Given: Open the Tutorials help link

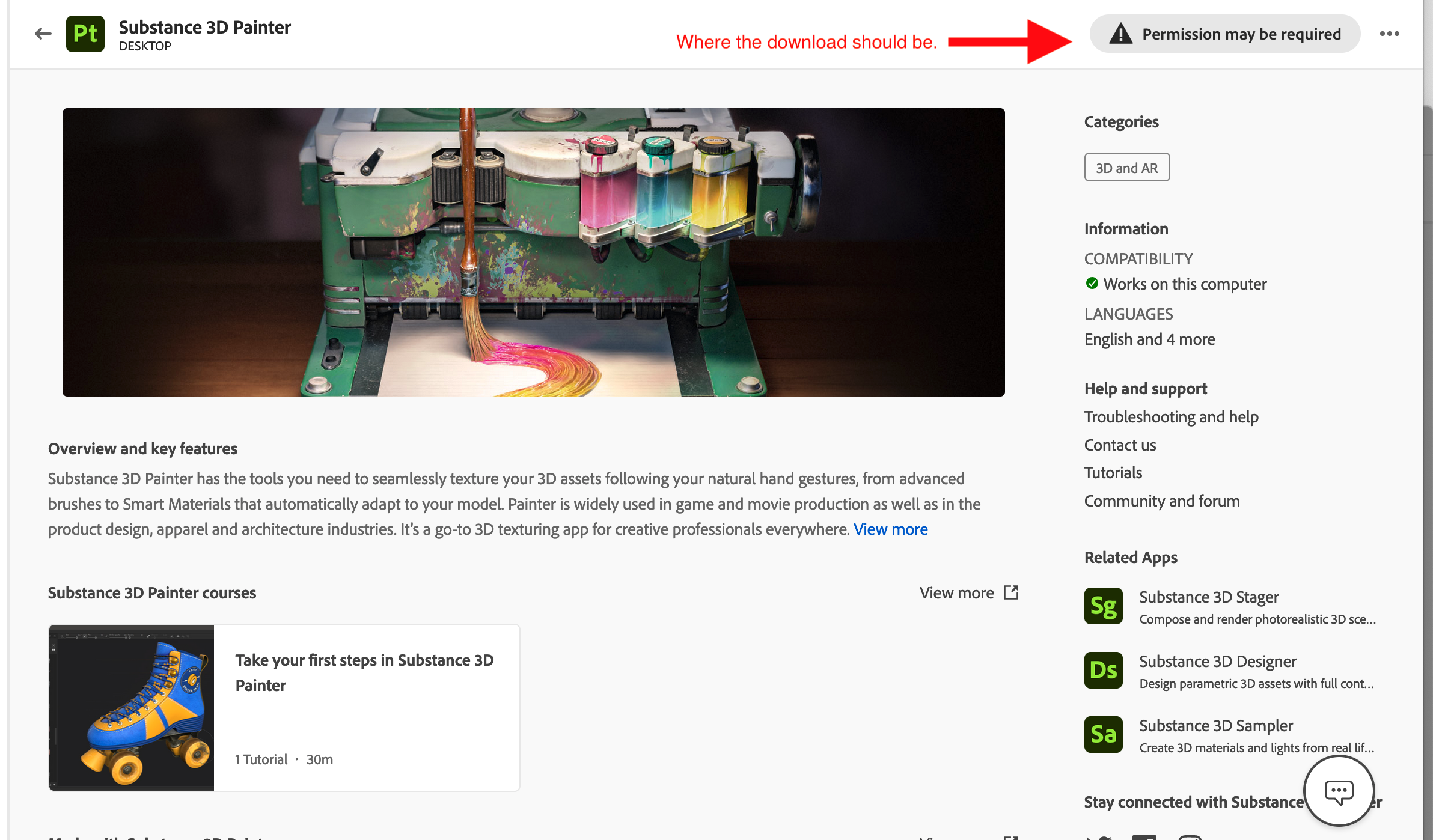Looking at the screenshot, I should tap(1113, 473).
